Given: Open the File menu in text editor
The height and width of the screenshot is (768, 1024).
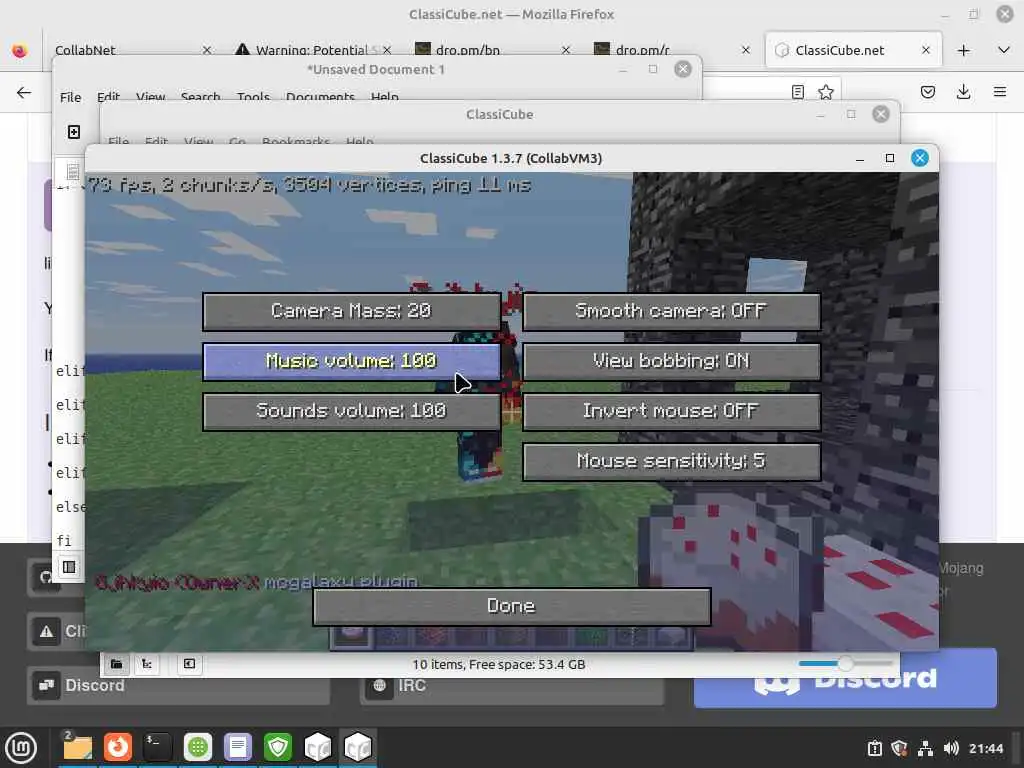Looking at the screenshot, I should [x=71, y=97].
